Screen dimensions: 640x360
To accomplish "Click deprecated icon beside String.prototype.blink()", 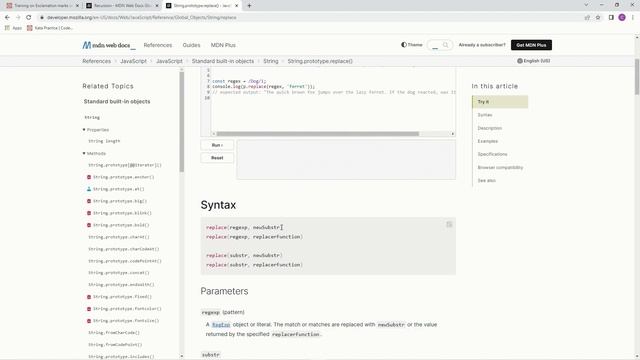I will [x=89, y=213].
